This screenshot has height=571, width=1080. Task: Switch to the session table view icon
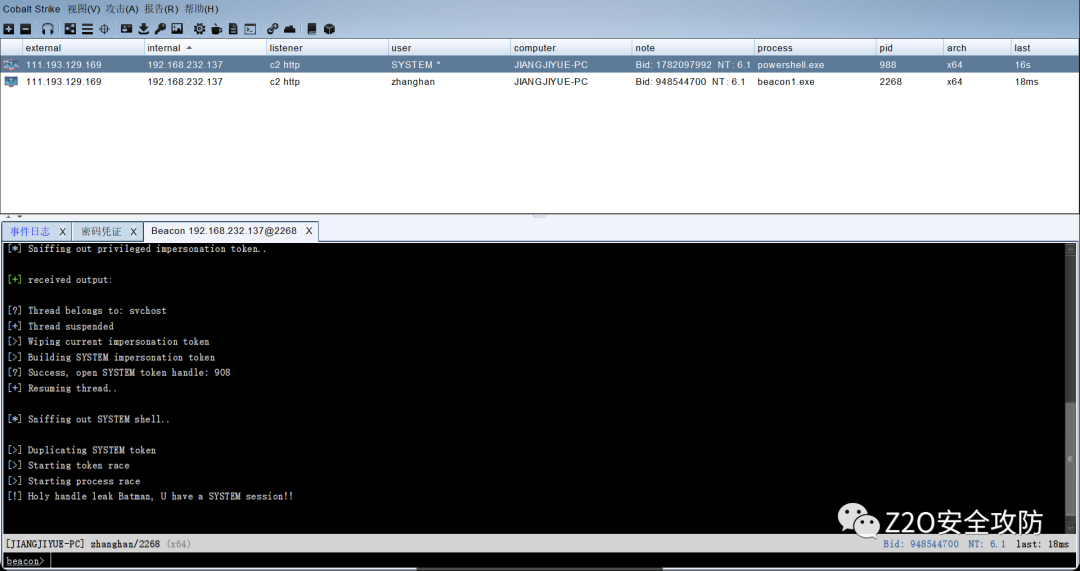[x=87, y=29]
